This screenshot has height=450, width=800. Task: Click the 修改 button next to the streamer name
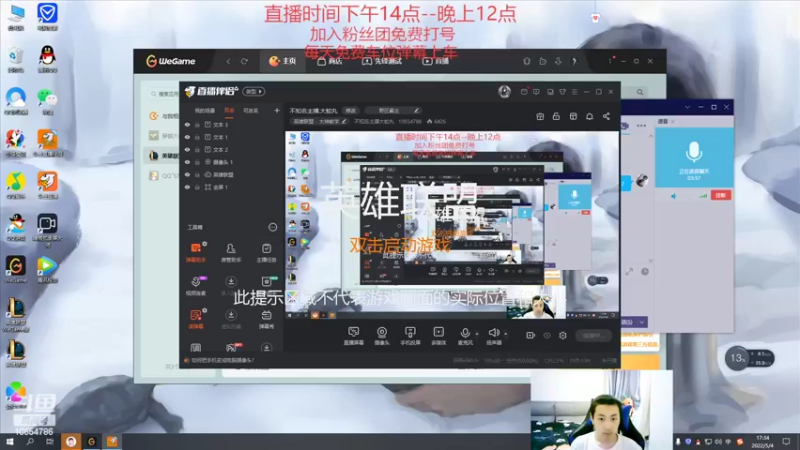point(351,110)
